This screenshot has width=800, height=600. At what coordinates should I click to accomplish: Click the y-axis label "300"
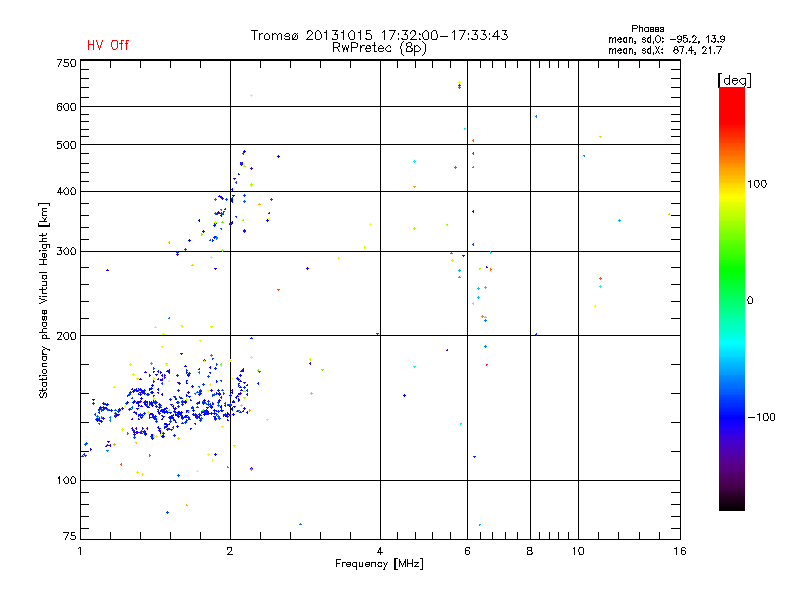[x=66, y=252]
